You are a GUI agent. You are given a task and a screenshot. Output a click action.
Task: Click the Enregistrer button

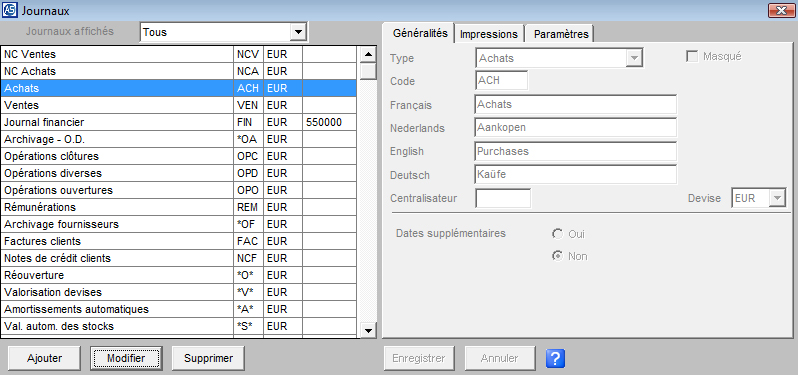point(419,358)
